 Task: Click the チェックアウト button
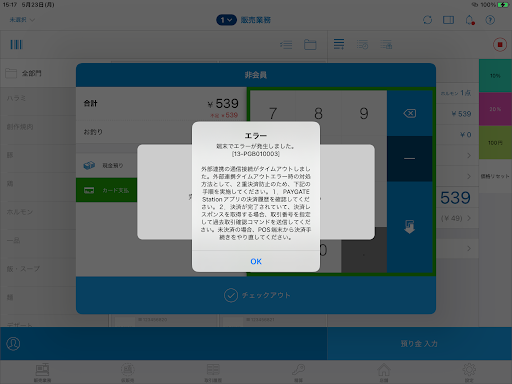pos(256,295)
